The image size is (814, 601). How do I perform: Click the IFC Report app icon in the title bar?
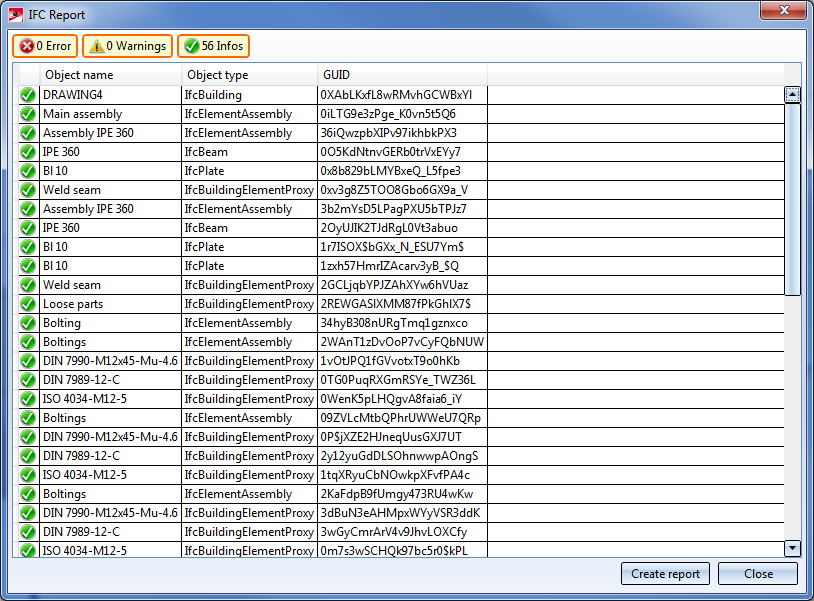pos(16,15)
